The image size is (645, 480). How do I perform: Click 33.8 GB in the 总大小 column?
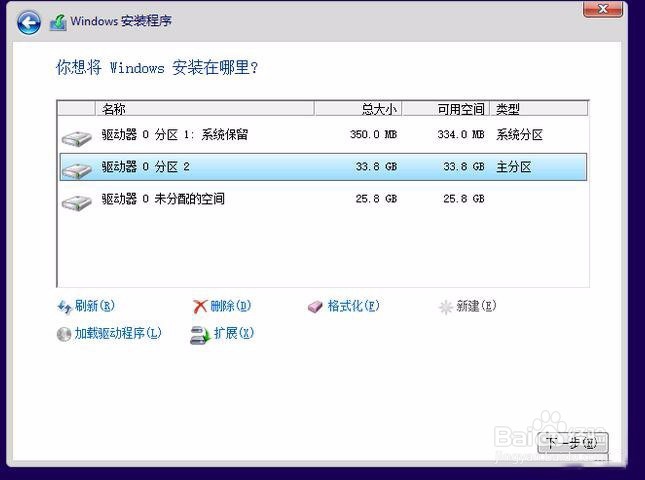pyautogui.click(x=376, y=167)
